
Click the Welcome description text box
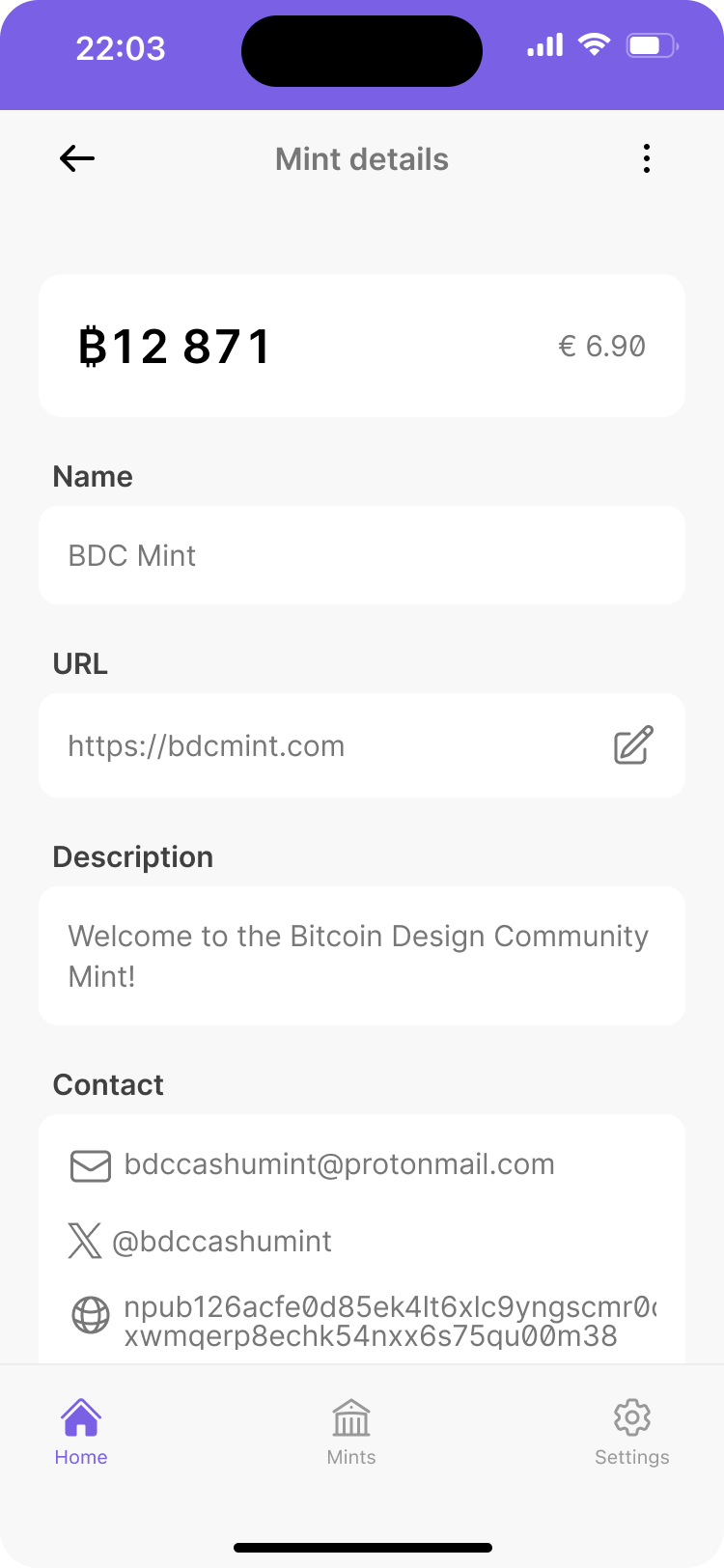362,956
